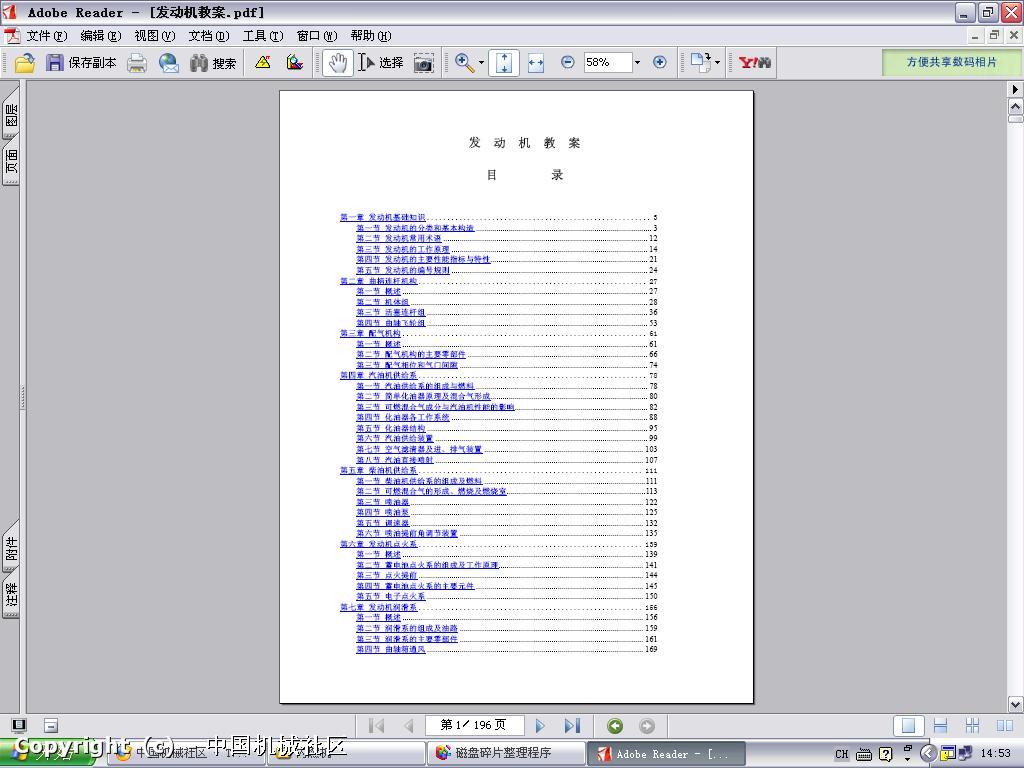Click the help question mark tray icon

point(886,754)
